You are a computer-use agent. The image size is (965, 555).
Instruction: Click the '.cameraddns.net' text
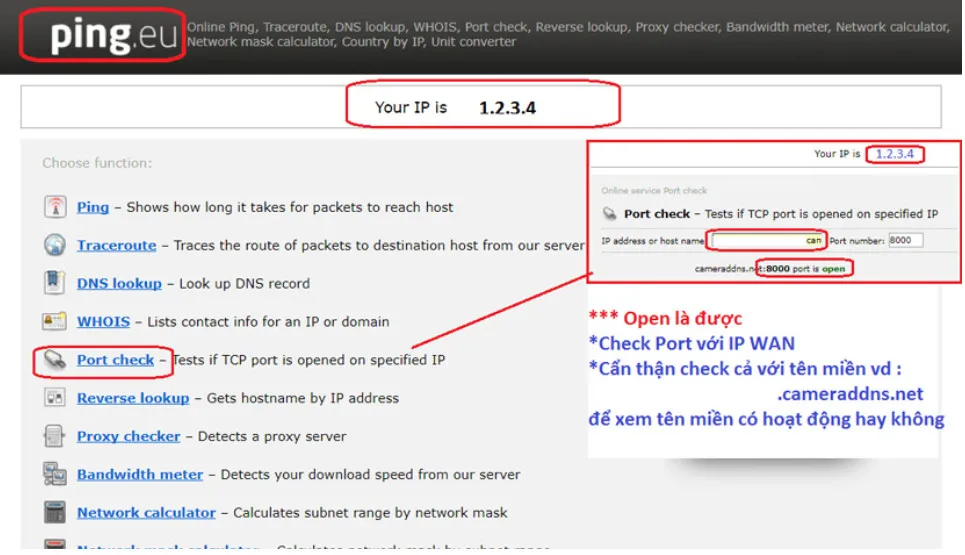(850, 394)
